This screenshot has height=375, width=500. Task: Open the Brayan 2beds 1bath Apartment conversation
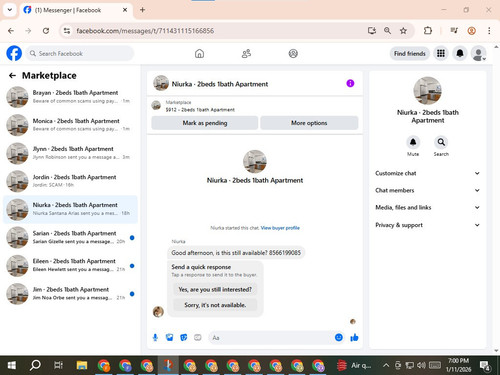click(70, 97)
